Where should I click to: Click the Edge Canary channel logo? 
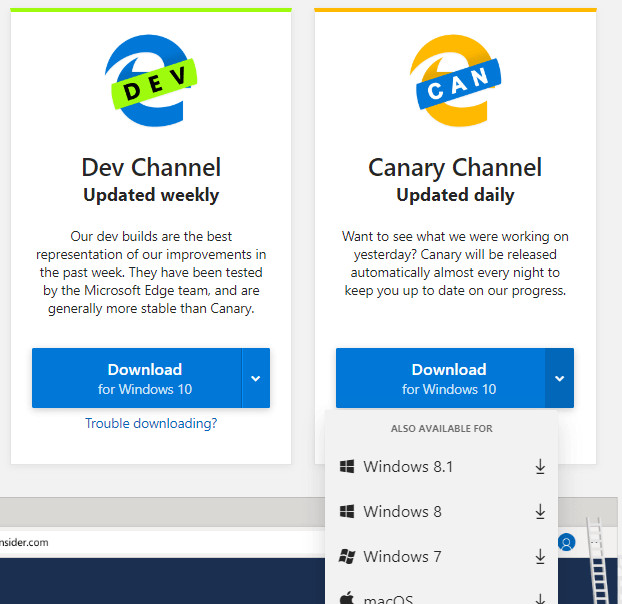click(x=455, y=81)
